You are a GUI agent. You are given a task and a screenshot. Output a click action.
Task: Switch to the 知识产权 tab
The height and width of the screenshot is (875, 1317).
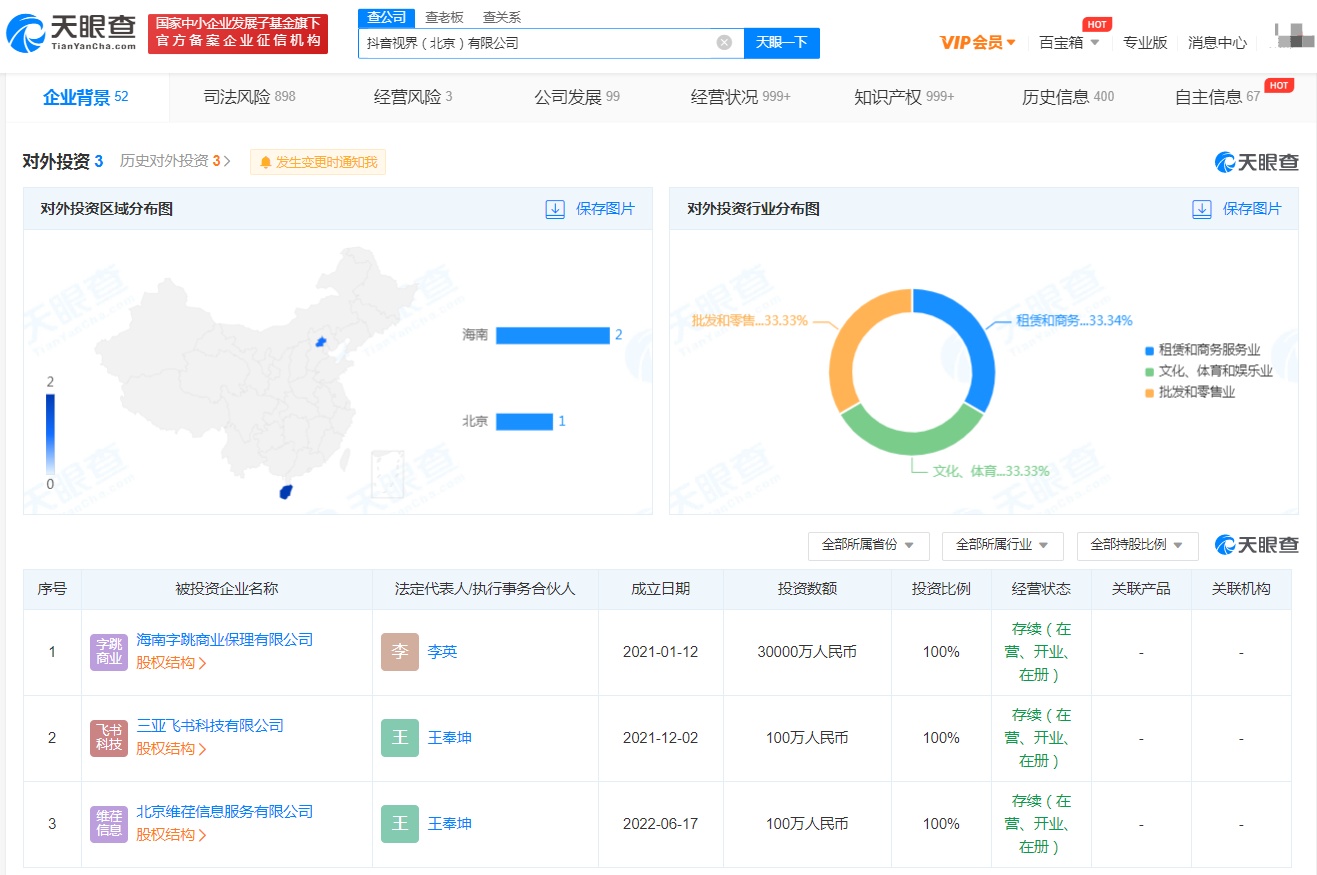(x=904, y=97)
